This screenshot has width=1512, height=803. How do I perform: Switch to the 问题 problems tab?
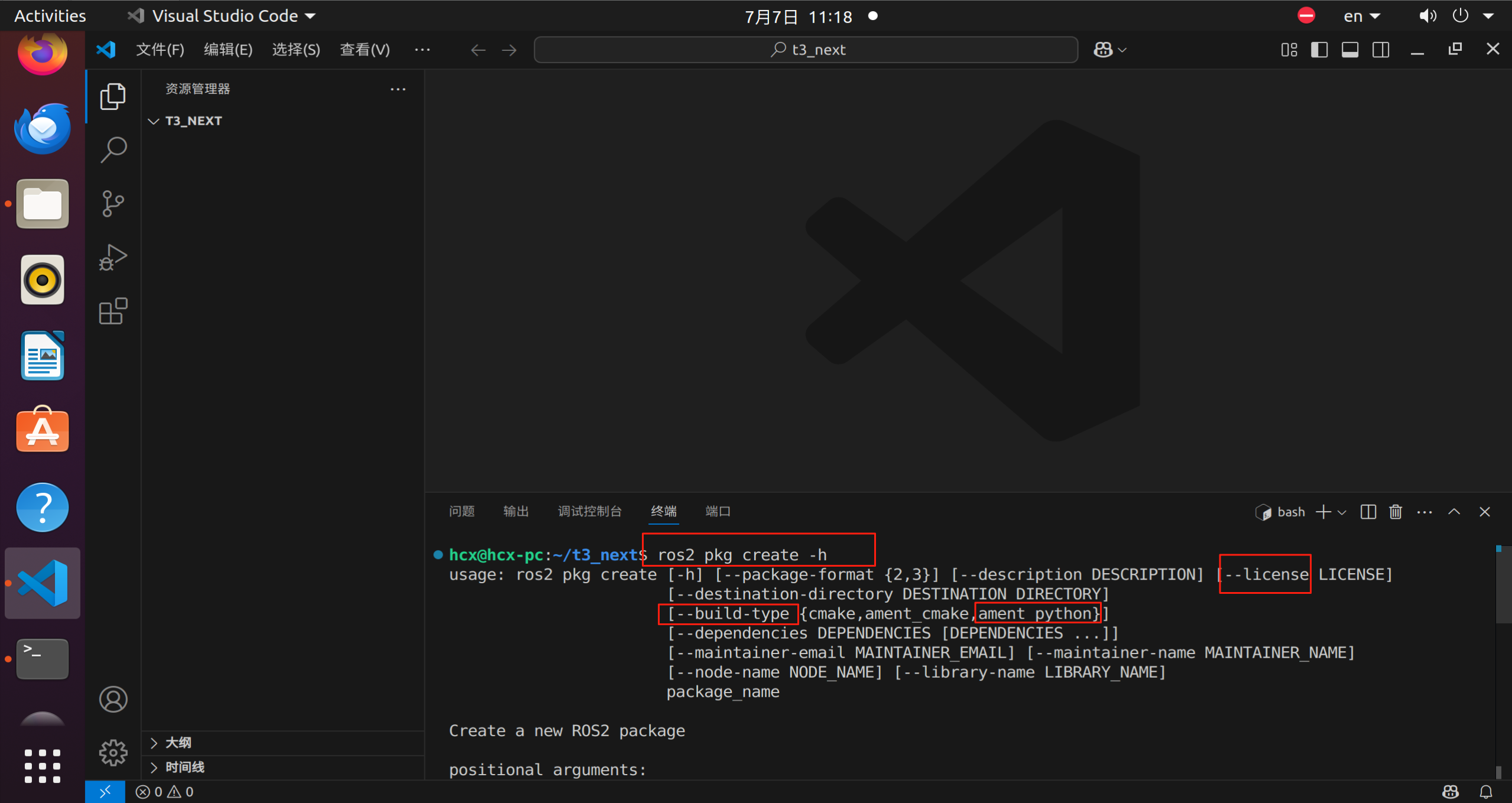point(462,512)
